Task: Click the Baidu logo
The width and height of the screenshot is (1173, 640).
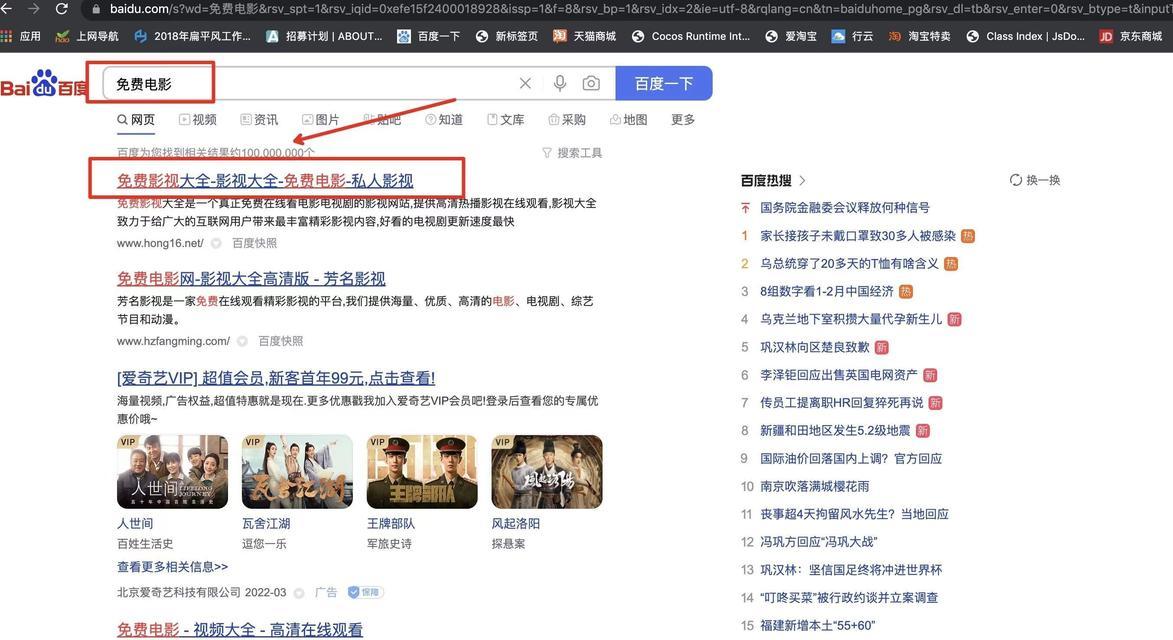Action: (43, 84)
